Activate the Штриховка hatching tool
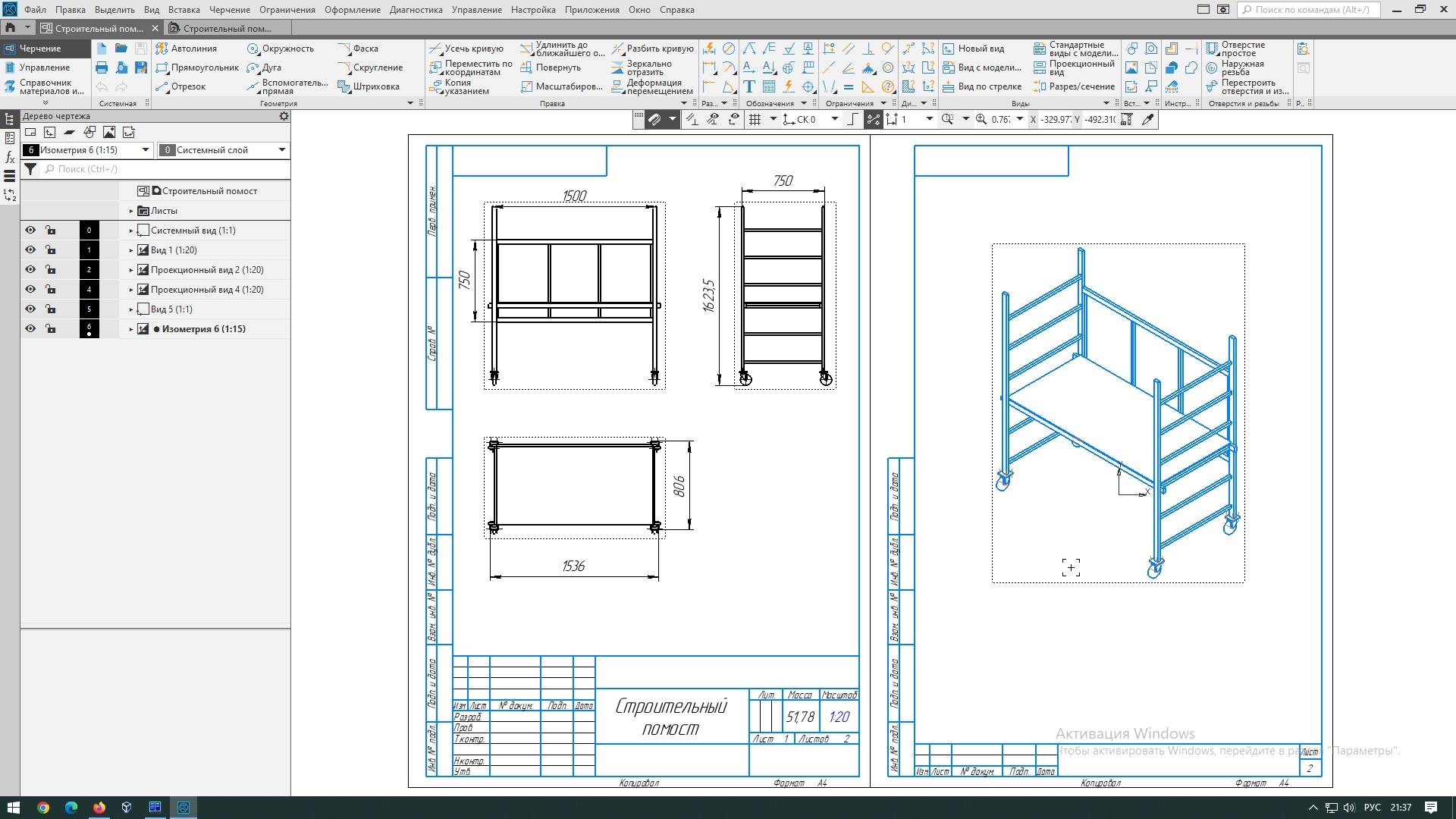This screenshot has height=819, width=1456. (x=369, y=86)
